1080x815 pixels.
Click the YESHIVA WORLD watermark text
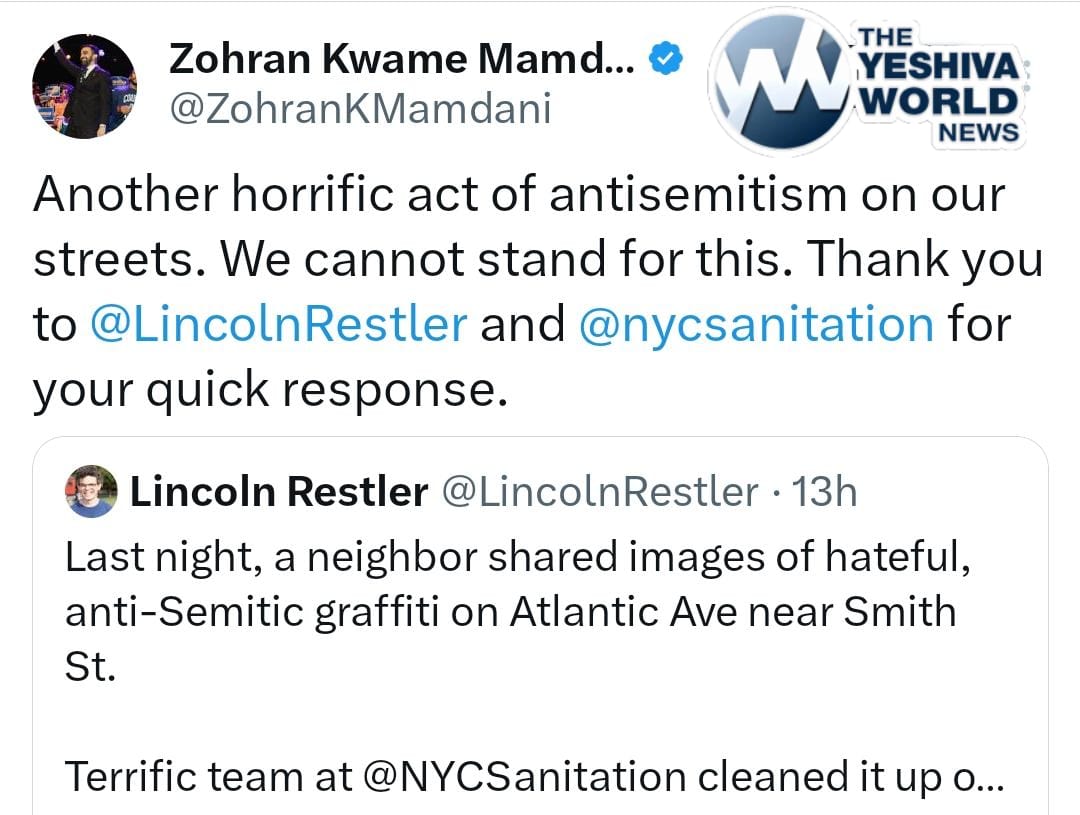[939, 84]
